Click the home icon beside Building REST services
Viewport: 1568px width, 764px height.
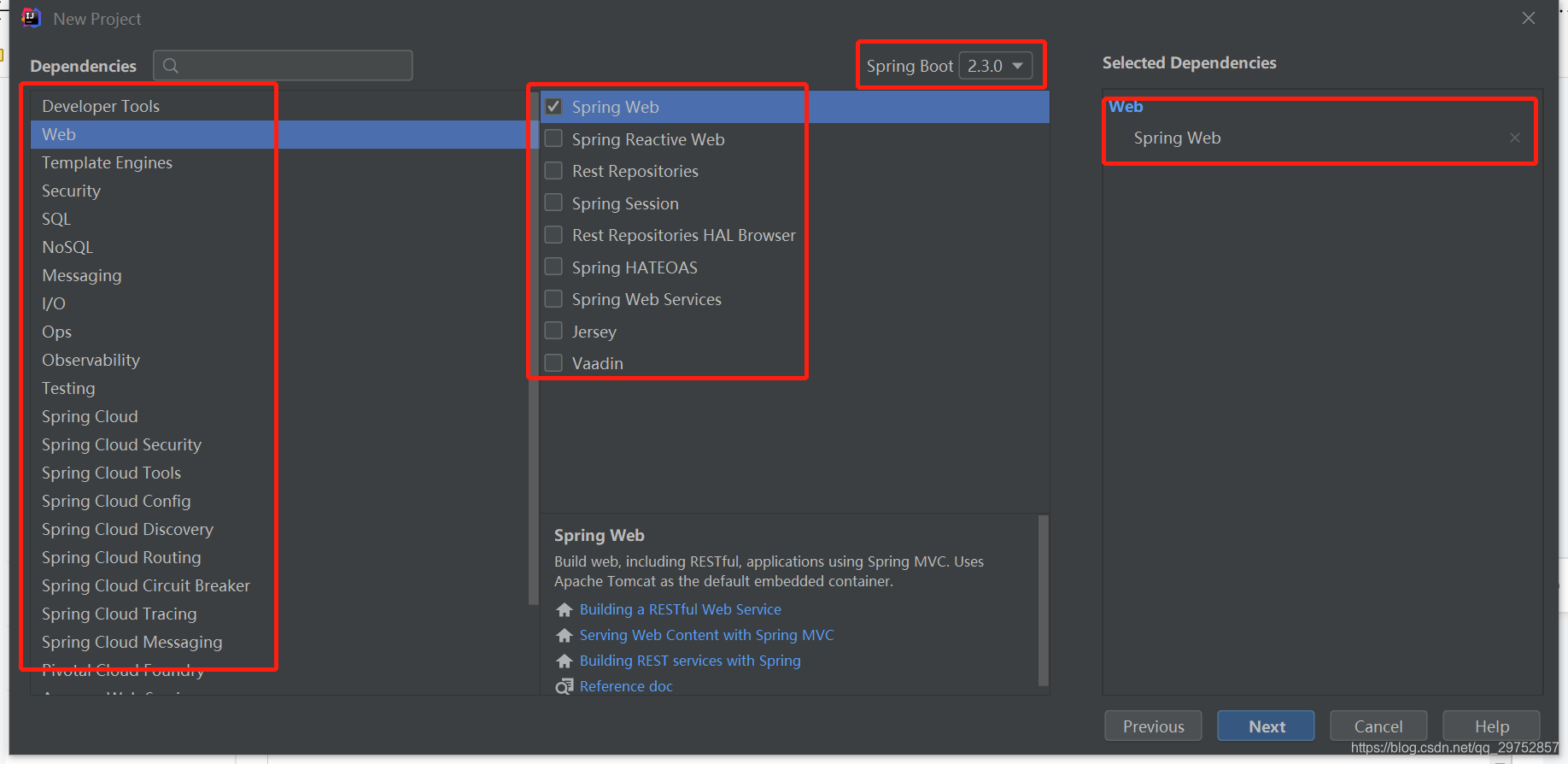[564, 661]
